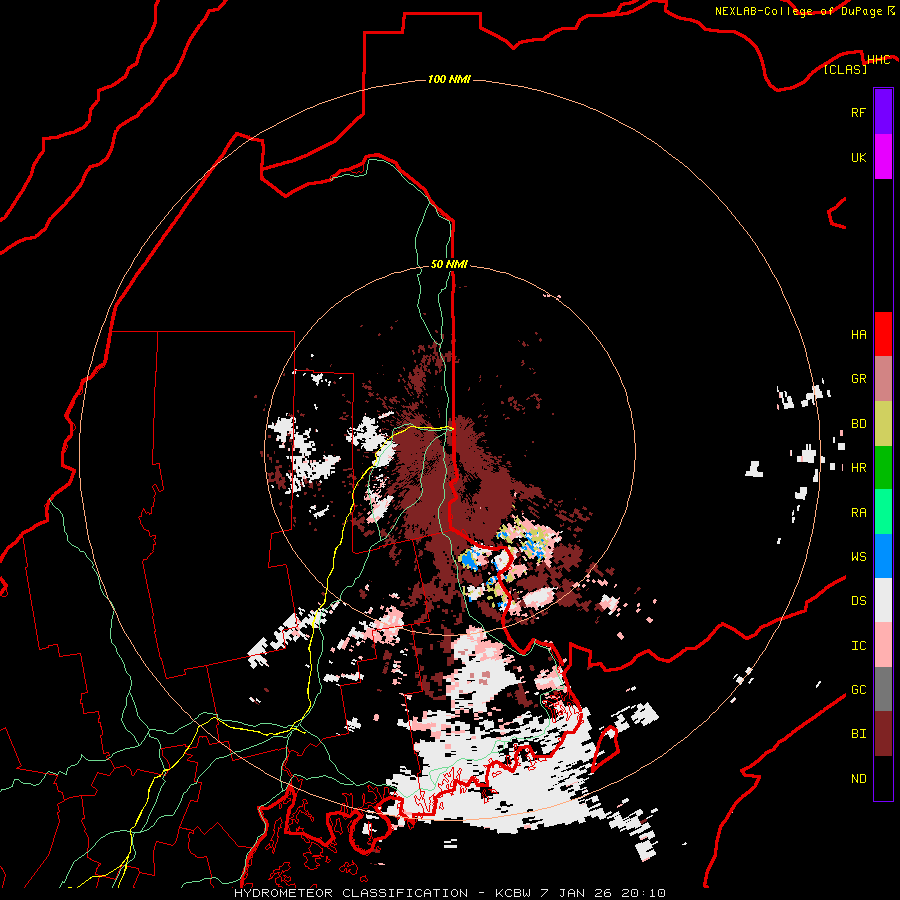
Task: Click the UK magenta legend swatch
Action: 883,157
